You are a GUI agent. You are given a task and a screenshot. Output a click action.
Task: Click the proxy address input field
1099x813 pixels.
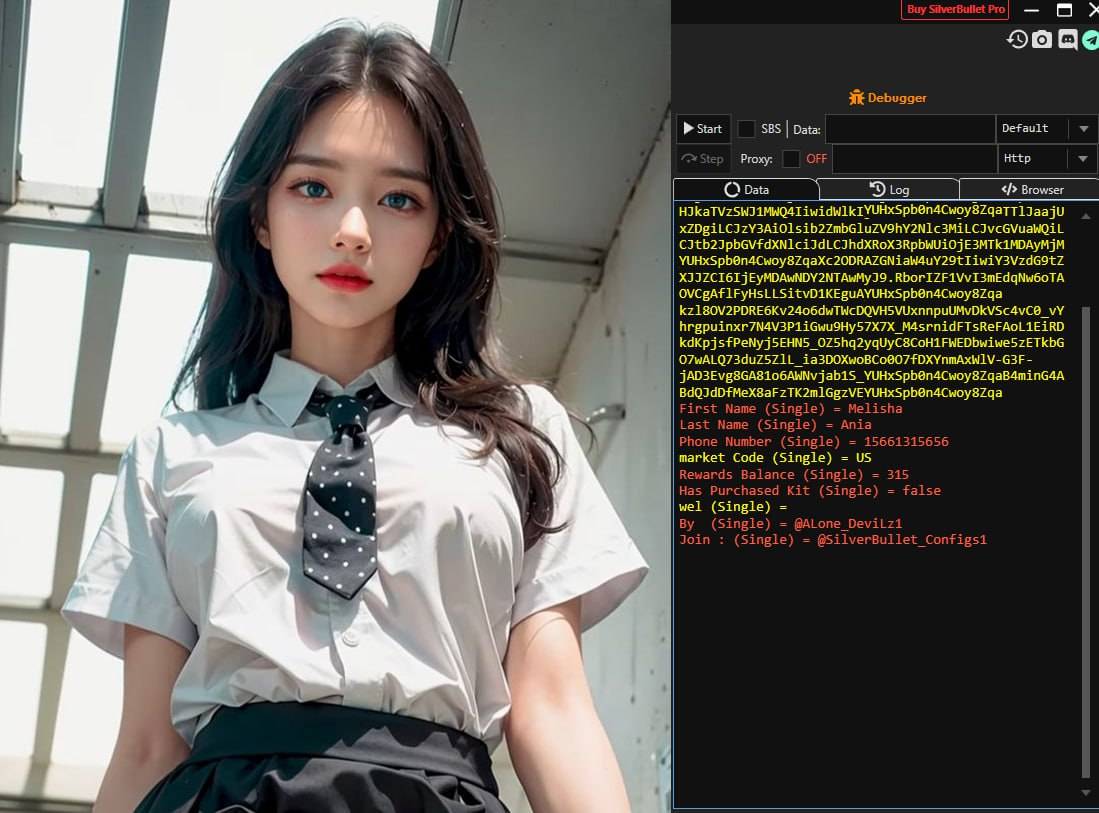coord(914,159)
